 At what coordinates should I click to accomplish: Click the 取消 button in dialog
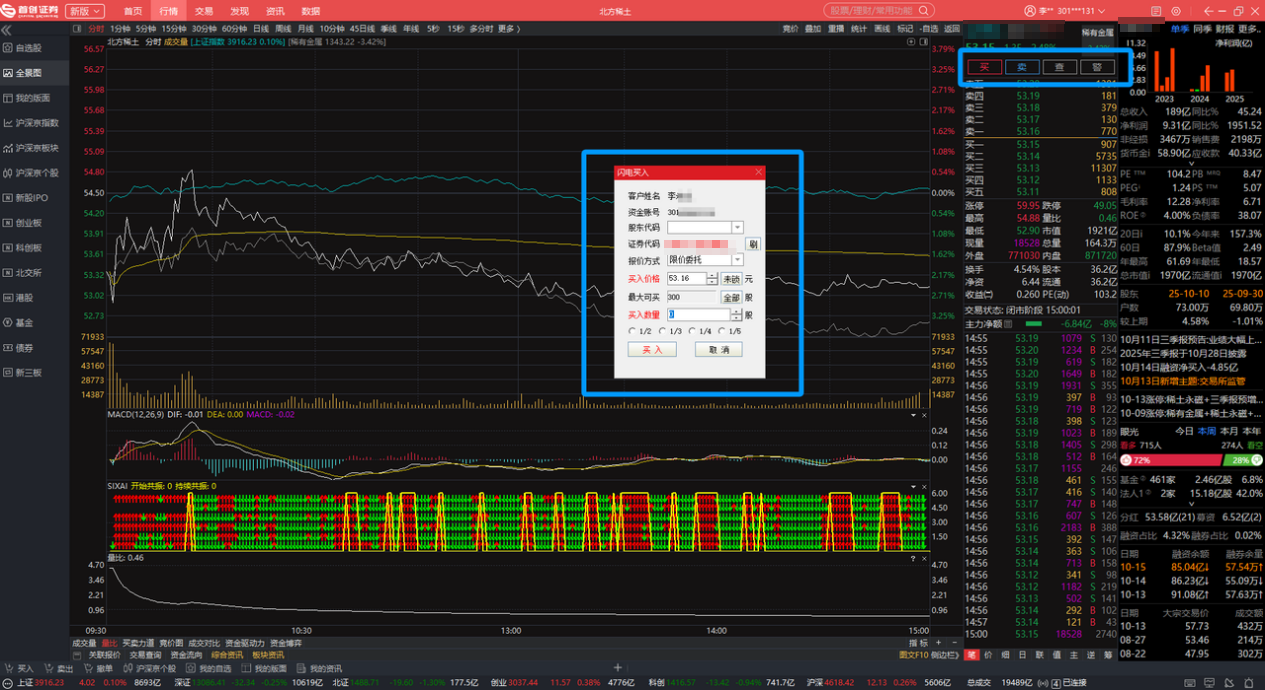[718, 350]
